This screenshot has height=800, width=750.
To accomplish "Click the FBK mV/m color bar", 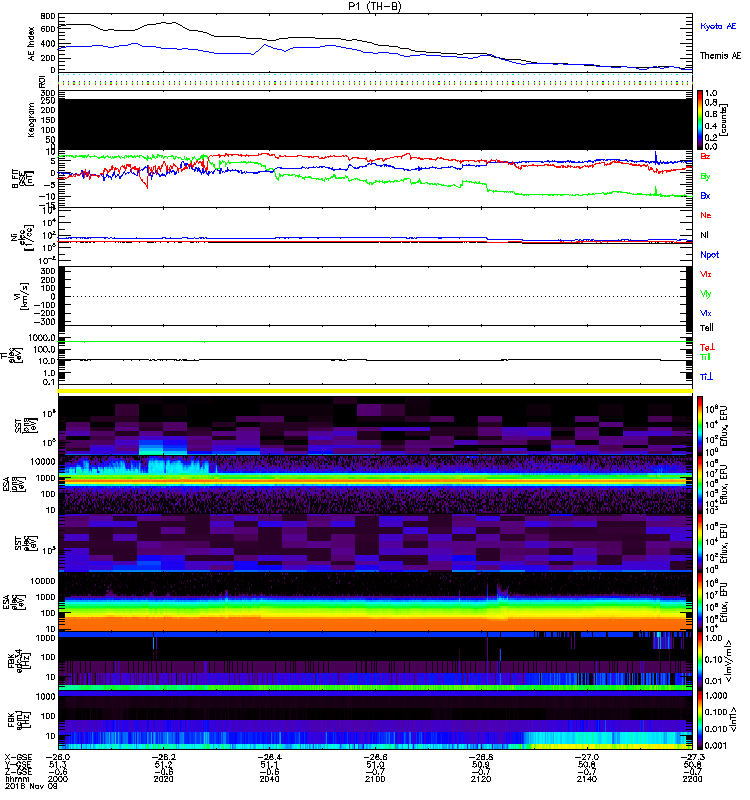I will tap(700, 661).
